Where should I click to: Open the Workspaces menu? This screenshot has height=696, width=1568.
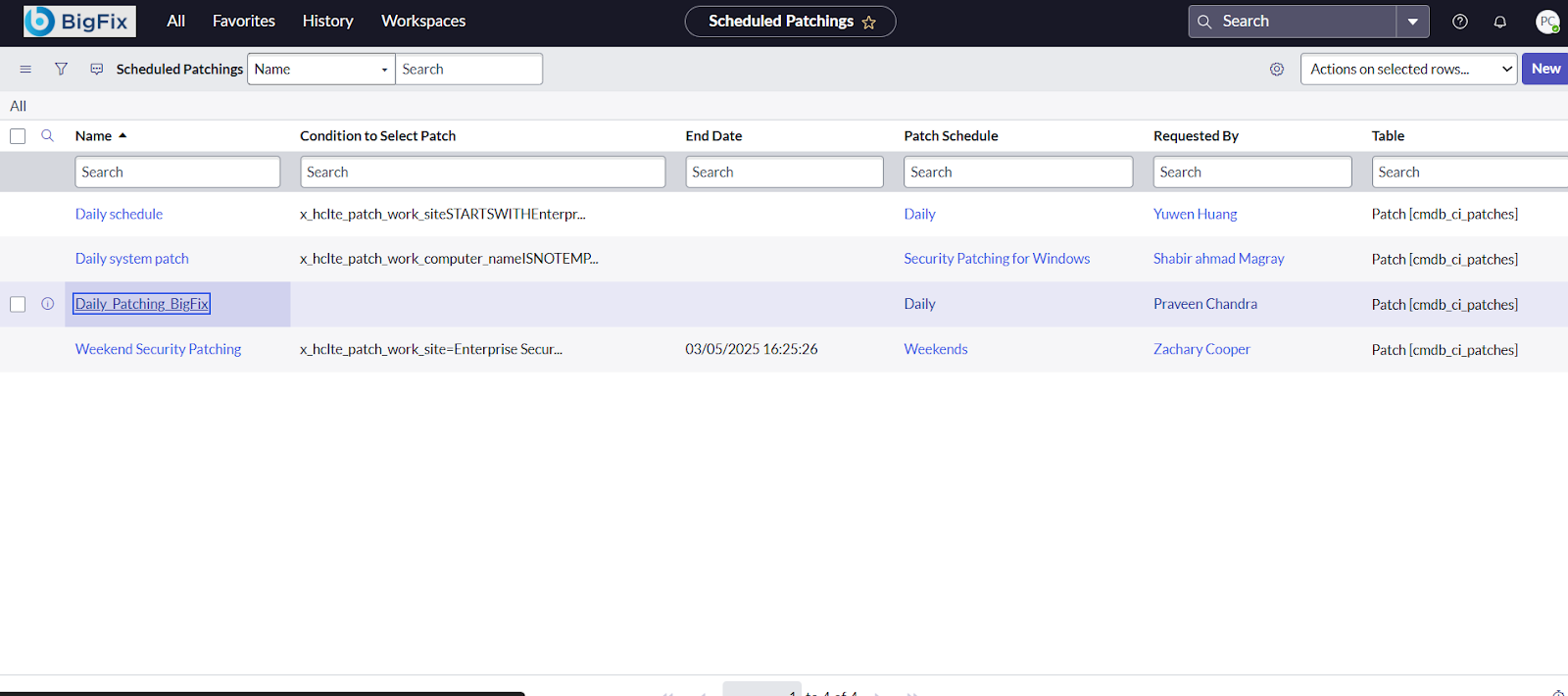pyautogui.click(x=422, y=21)
